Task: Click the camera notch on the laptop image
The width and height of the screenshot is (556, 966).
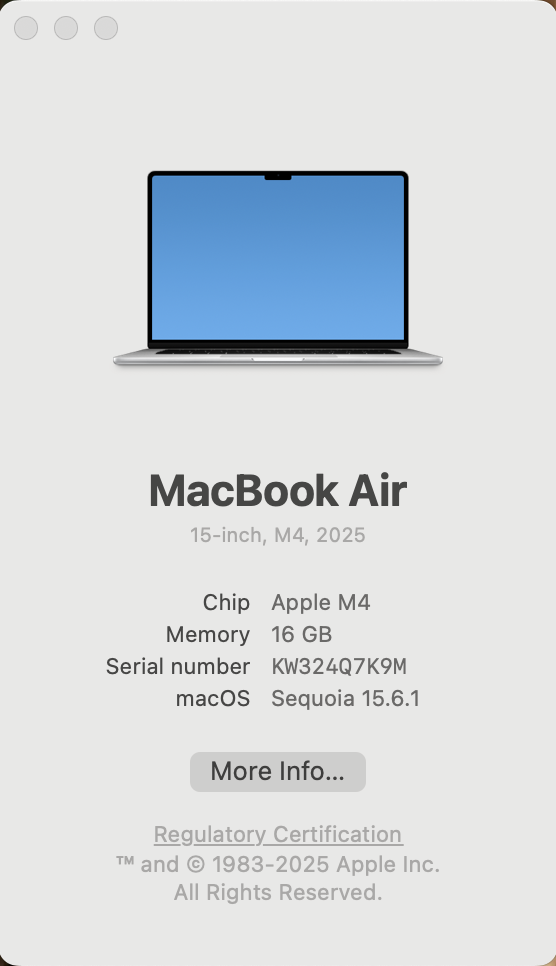Action: tap(277, 177)
